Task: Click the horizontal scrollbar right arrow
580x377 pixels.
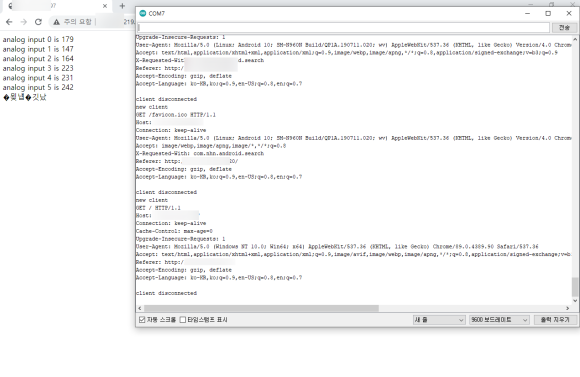Action: 568,308
